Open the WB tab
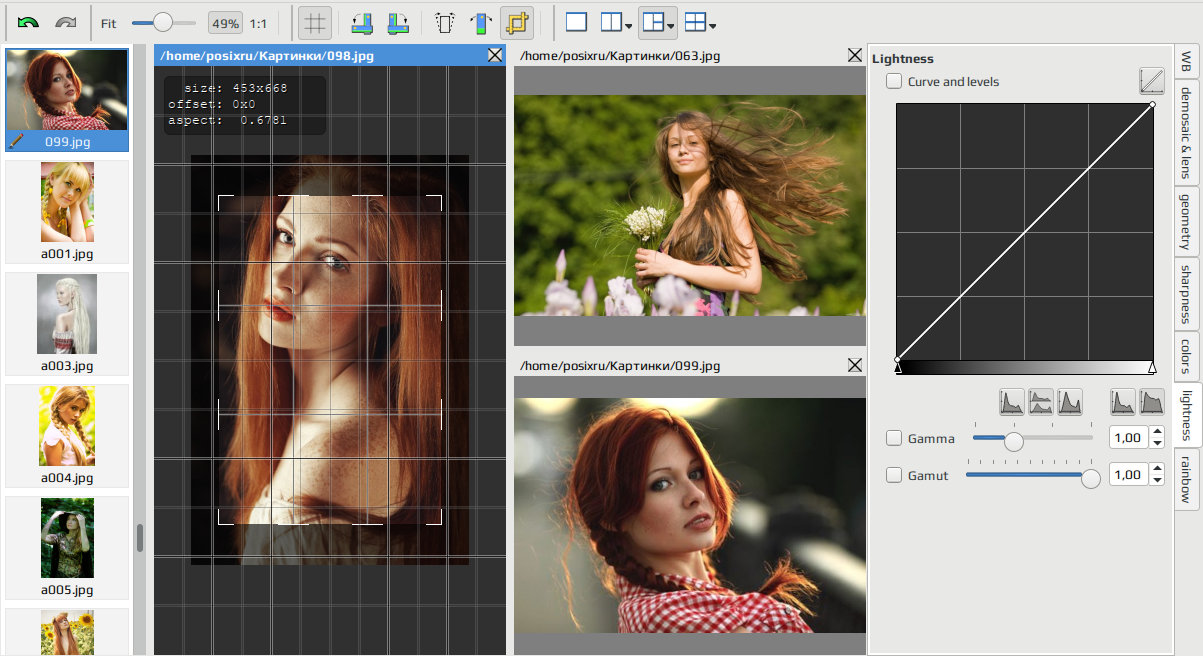The image size is (1203, 656). [1186, 62]
